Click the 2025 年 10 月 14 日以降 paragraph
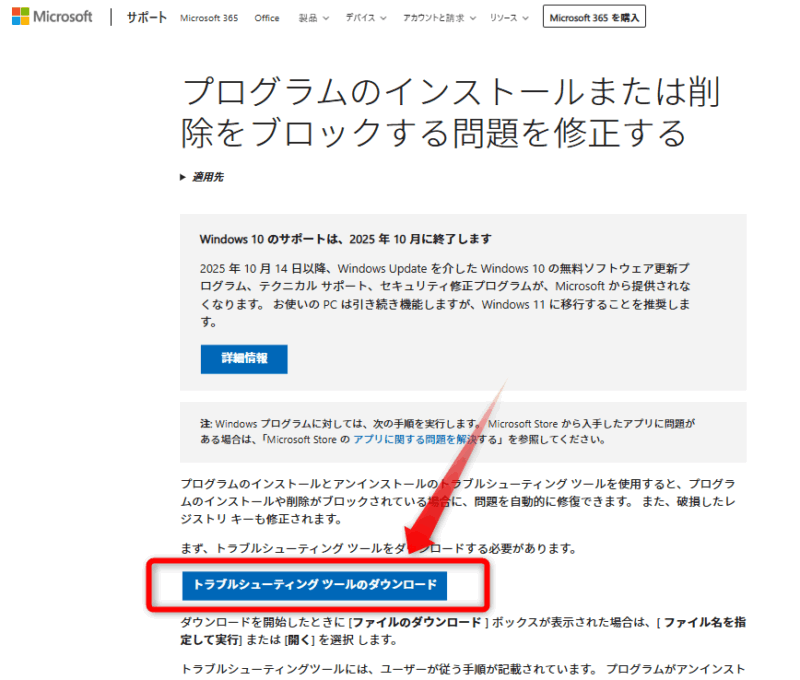Screen dimensions: 800x680 tap(445, 295)
